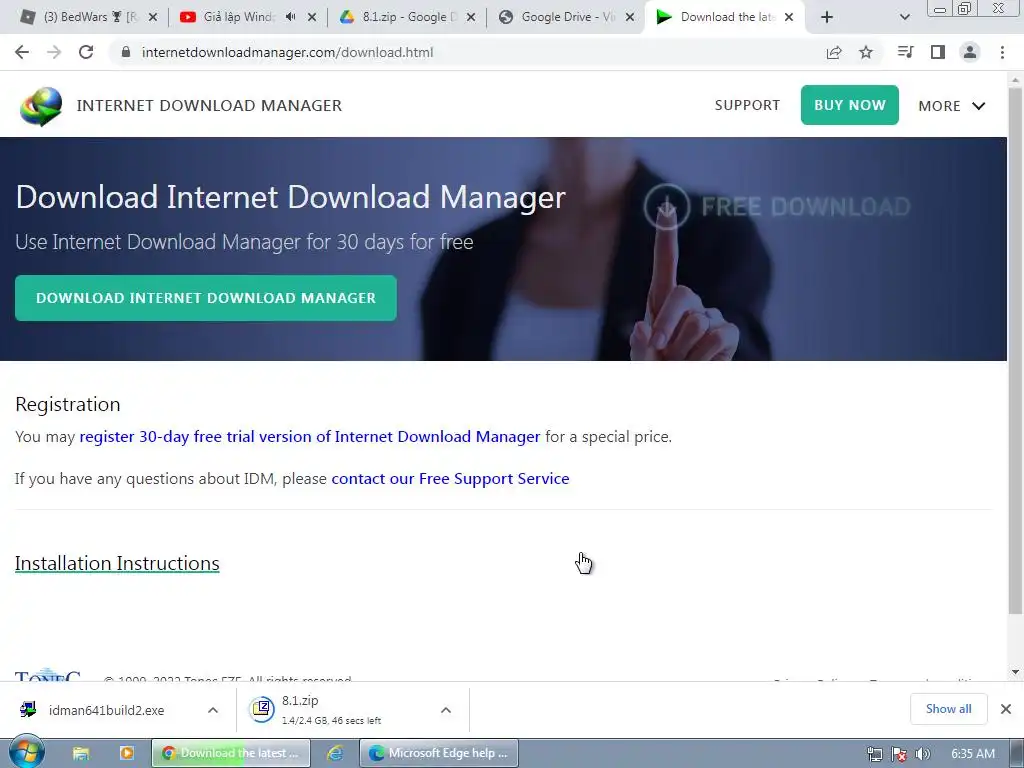Close the 8.1.zip Google Drive tab
The height and width of the screenshot is (768, 1024).
(x=471, y=18)
